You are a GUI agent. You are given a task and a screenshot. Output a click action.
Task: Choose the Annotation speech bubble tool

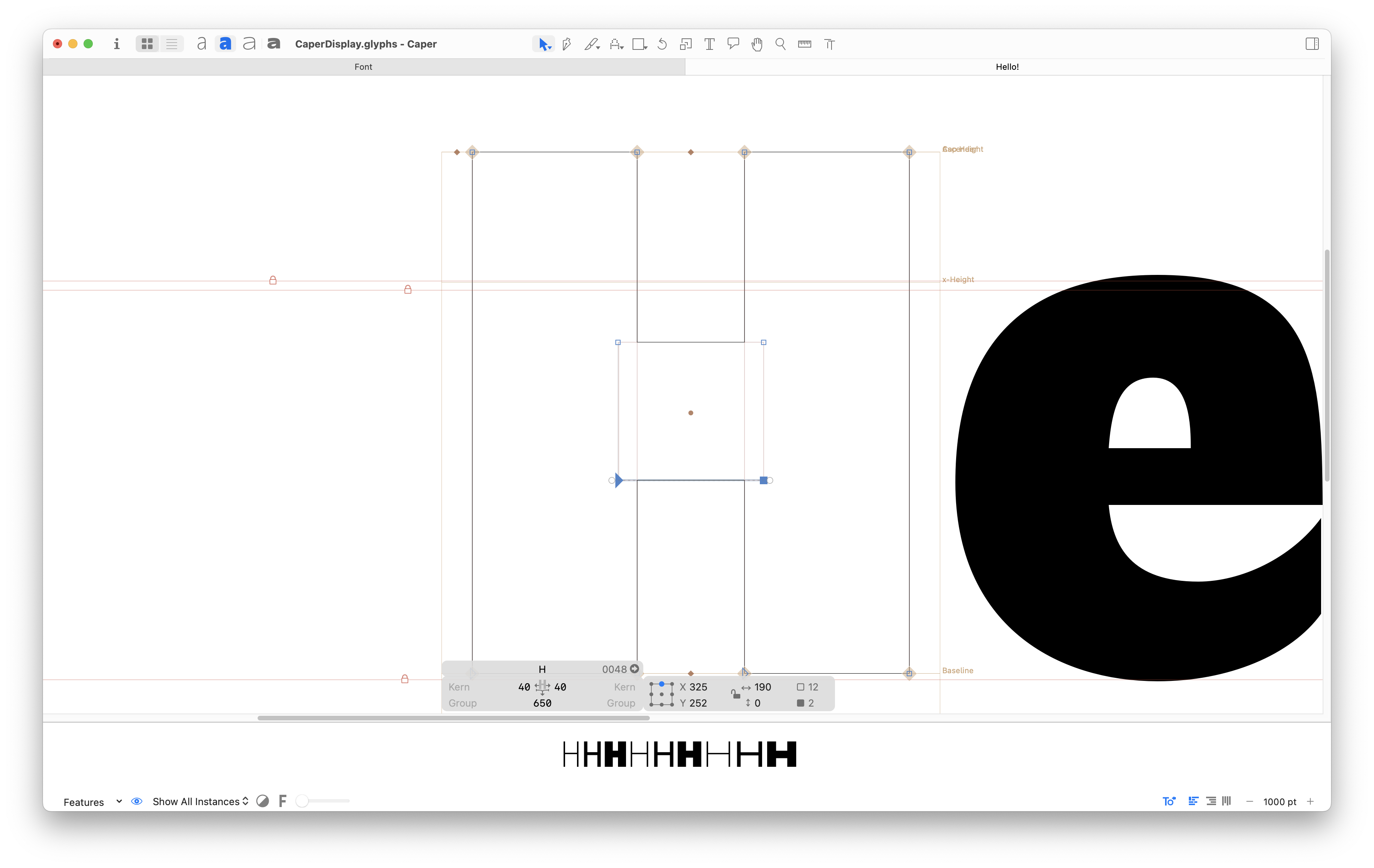coord(733,44)
